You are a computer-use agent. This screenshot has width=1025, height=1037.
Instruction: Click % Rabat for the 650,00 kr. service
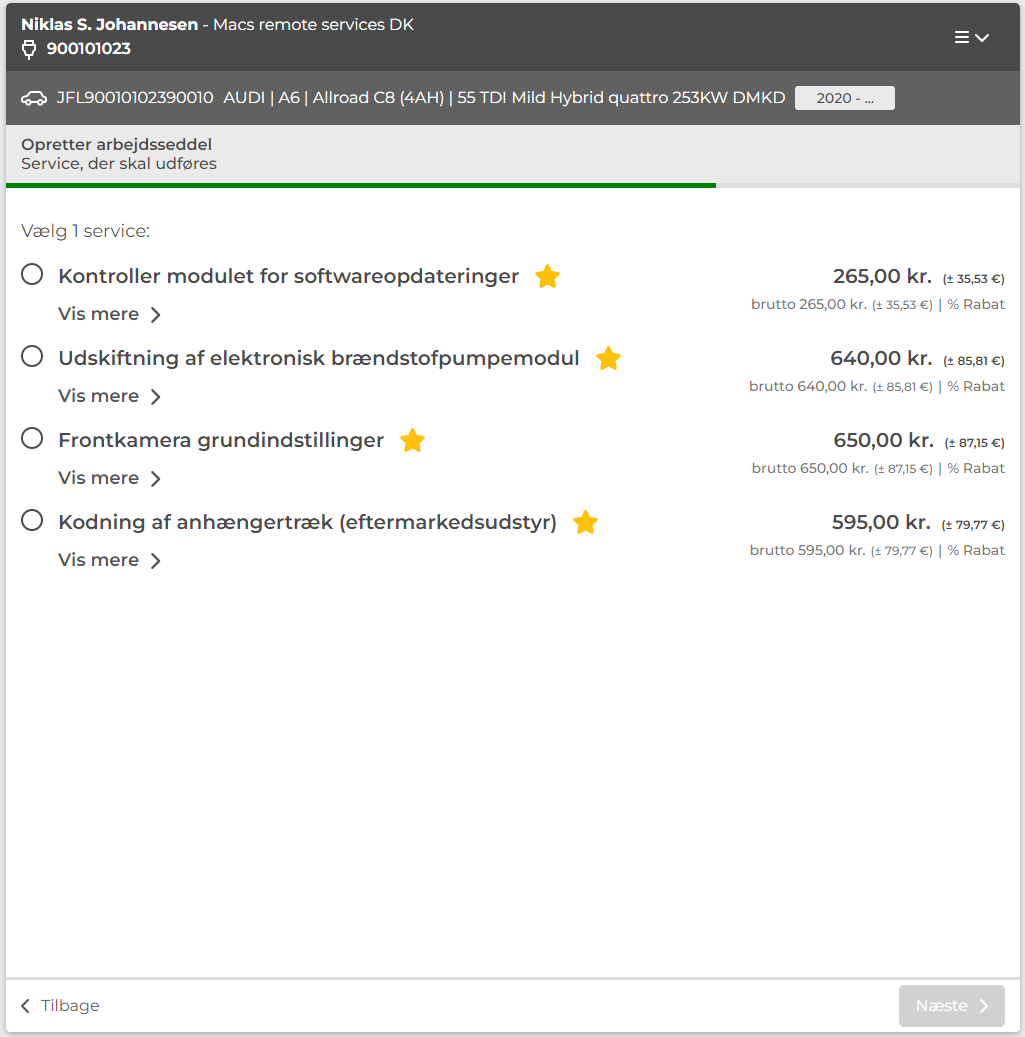pyautogui.click(x=976, y=469)
